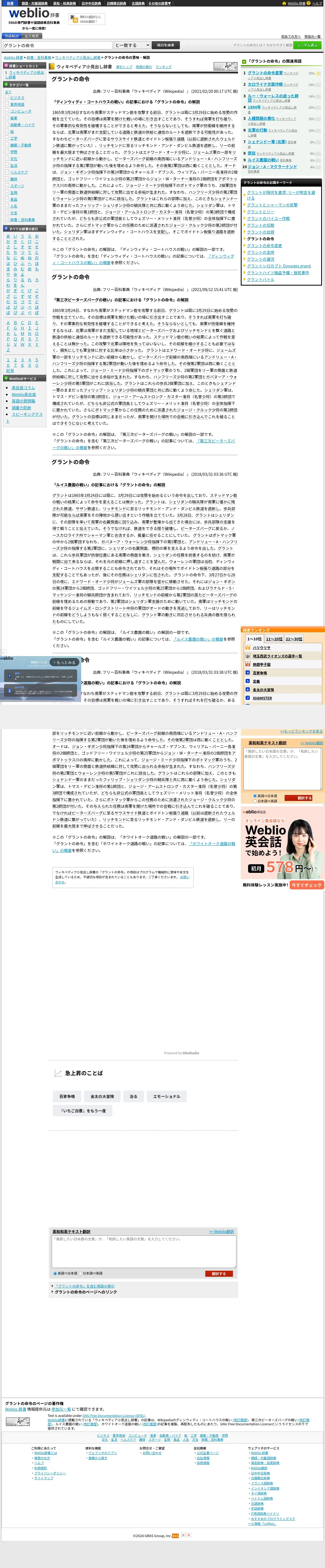This screenshot has width=325, height=1568.
Task: Open keyword link グラントとシャーマンの反撃
Action: click(x=272, y=205)
